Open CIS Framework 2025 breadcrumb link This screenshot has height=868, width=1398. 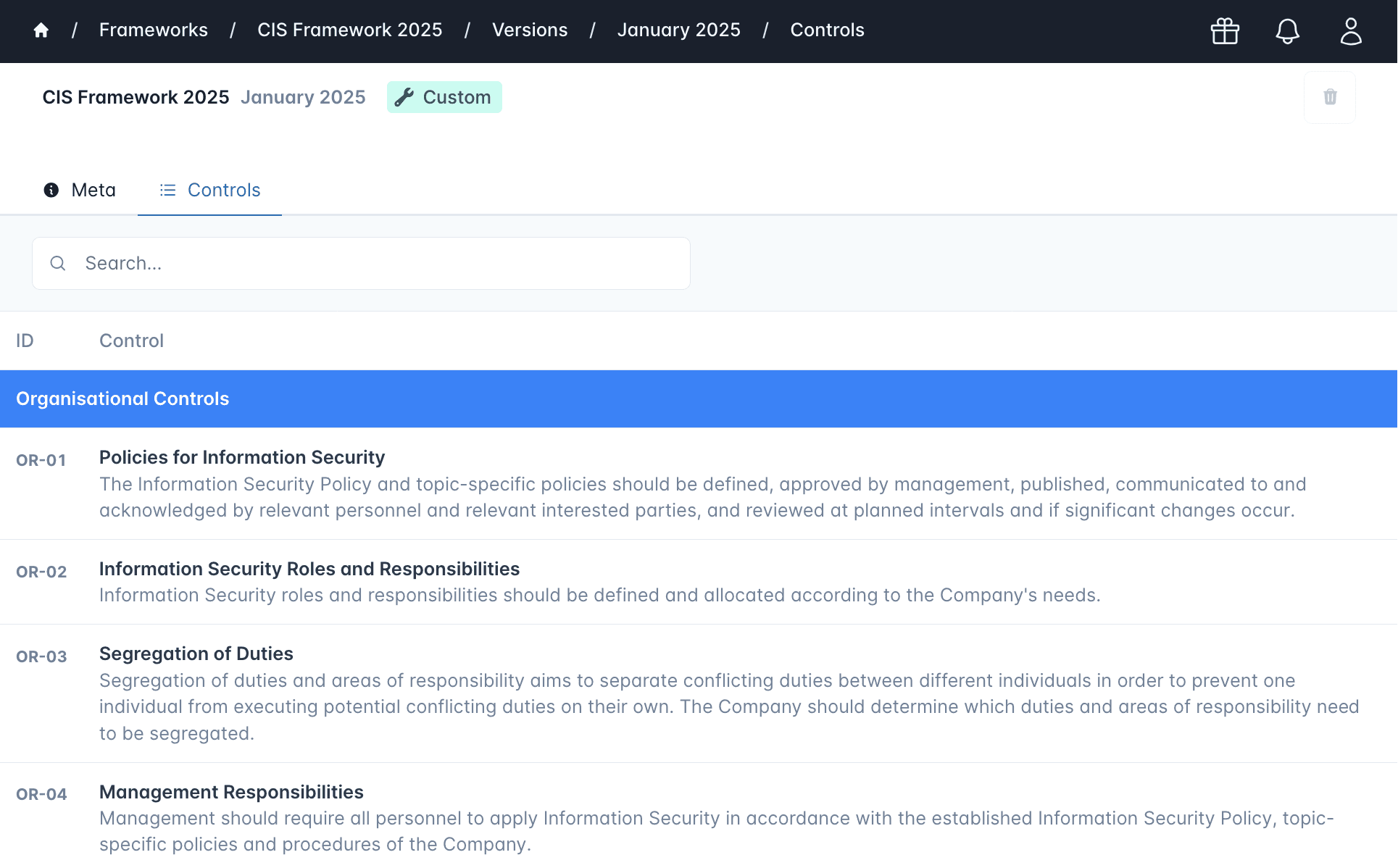point(350,30)
